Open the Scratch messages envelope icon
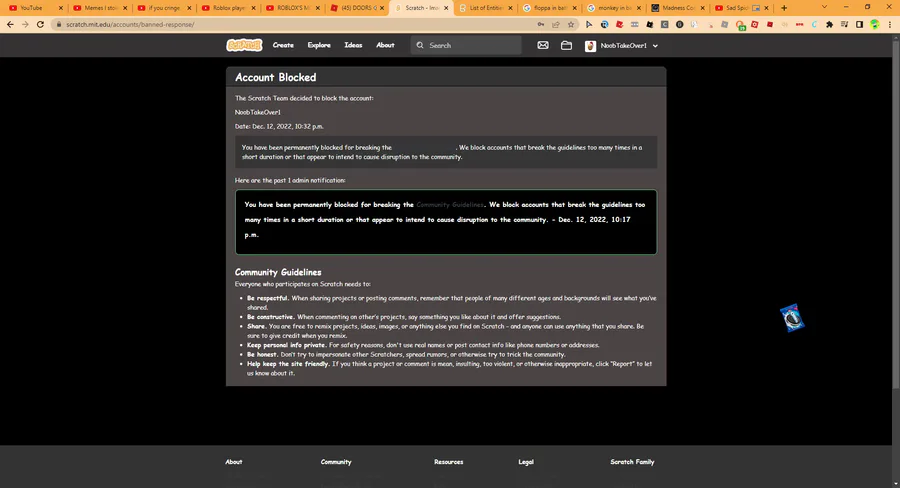The width and height of the screenshot is (900, 488). [x=542, y=45]
